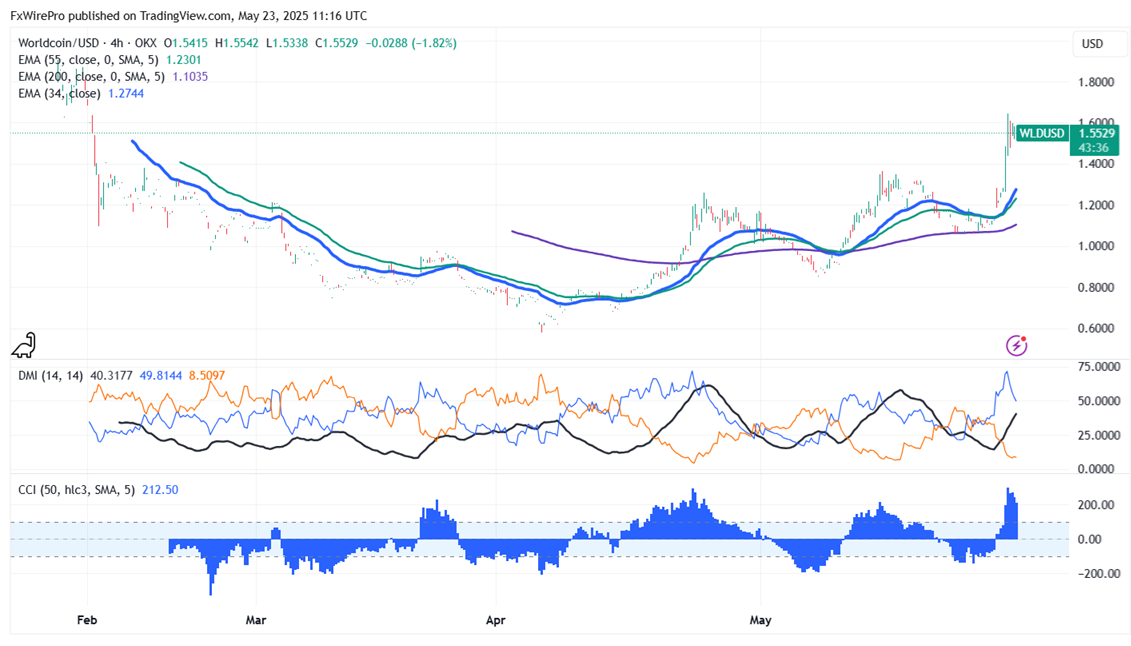This screenshot has height=646, width=1131.
Task: Click the 1.0000 price axis label
Action: [x=1096, y=246]
